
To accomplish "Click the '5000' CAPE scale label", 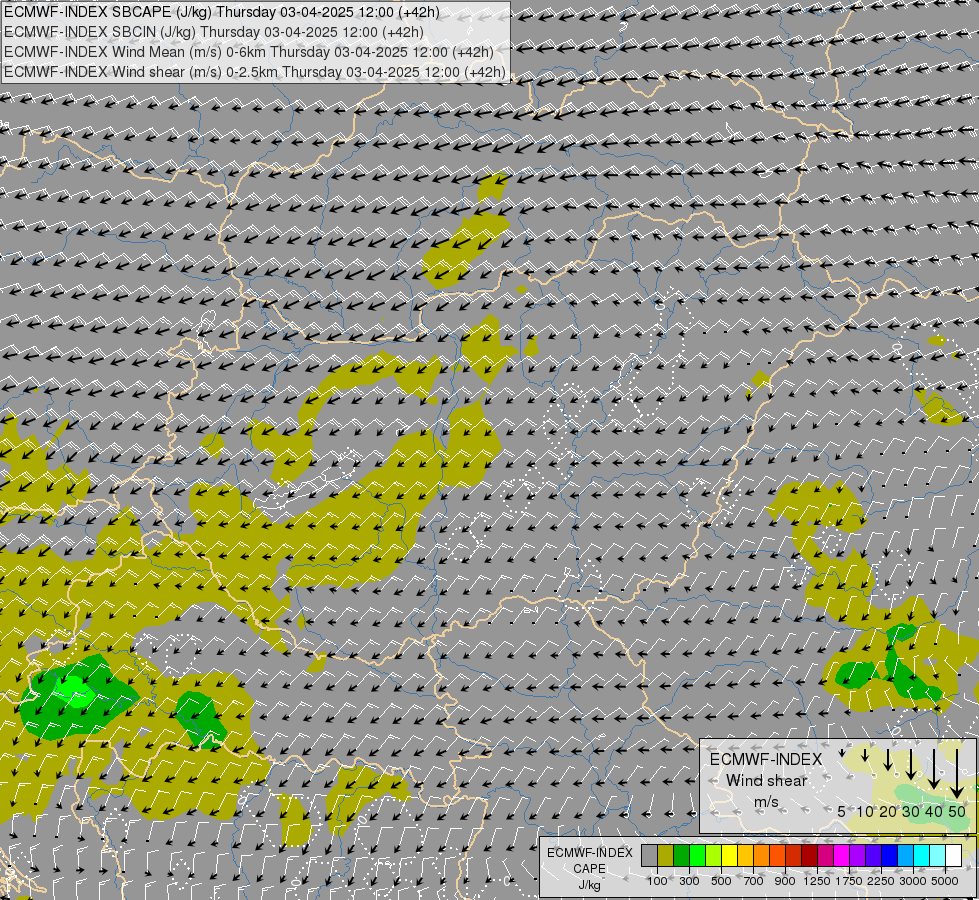I will (945, 881).
